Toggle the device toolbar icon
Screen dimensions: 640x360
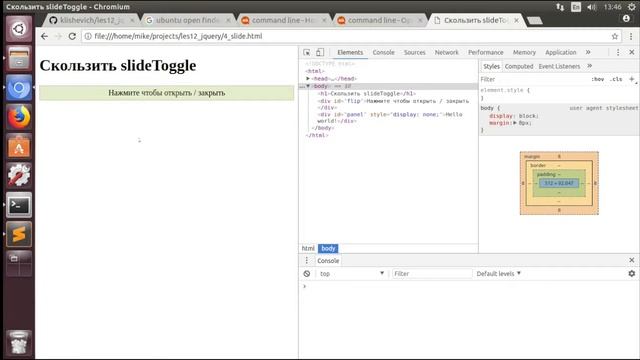[320, 52]
